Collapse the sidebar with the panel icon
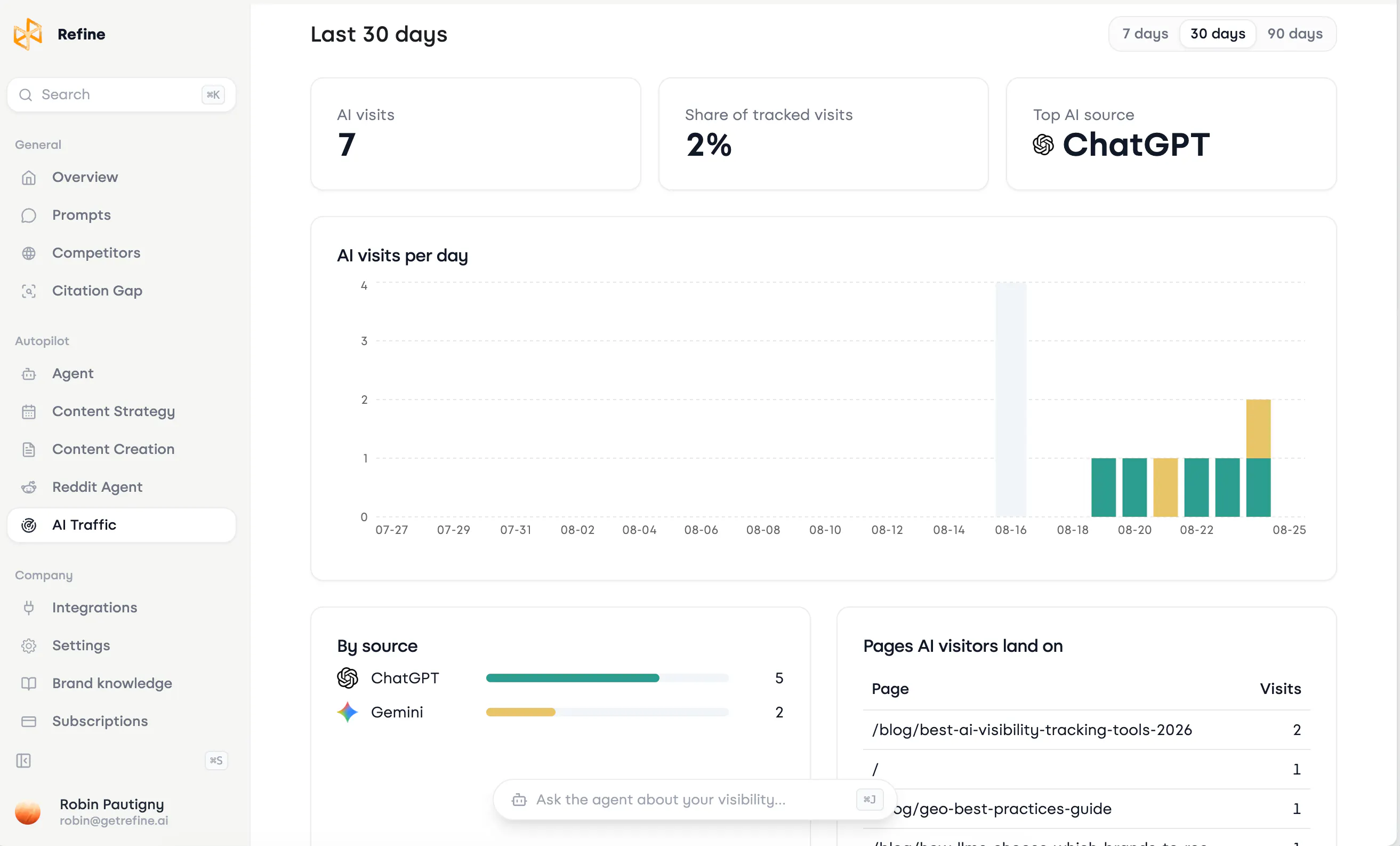1400x846 pixels. (23, 761)
